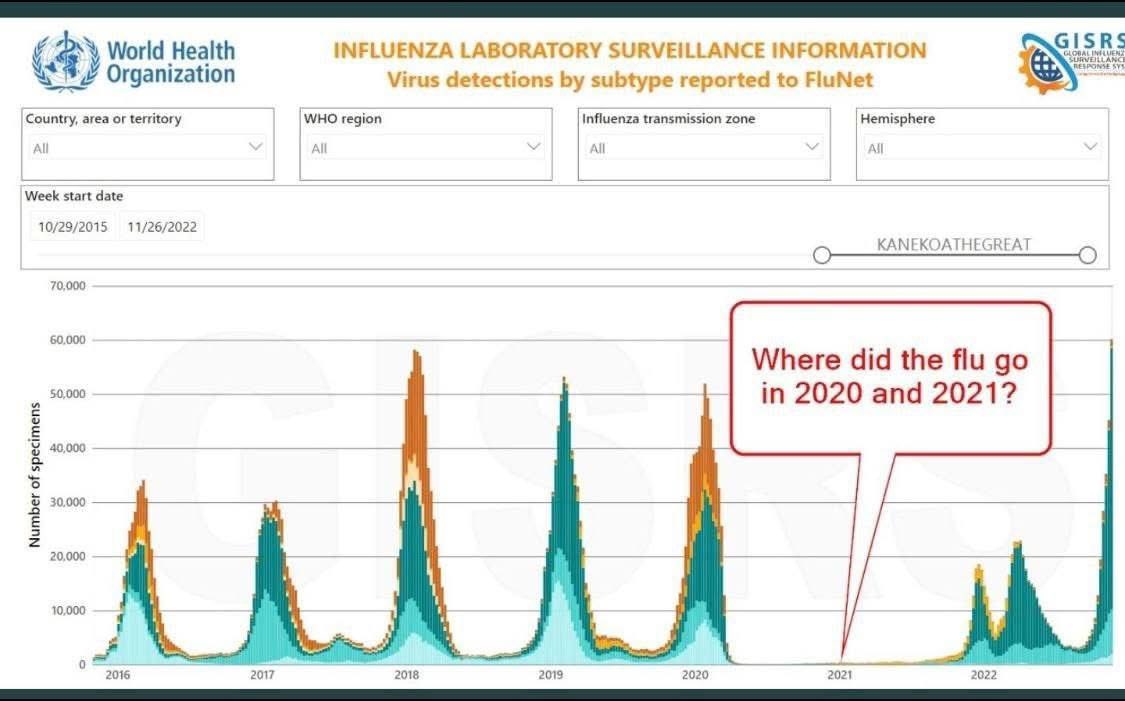Click the 2022 x-axis label
1125x701 pixels.
click(x=984, y=675)
